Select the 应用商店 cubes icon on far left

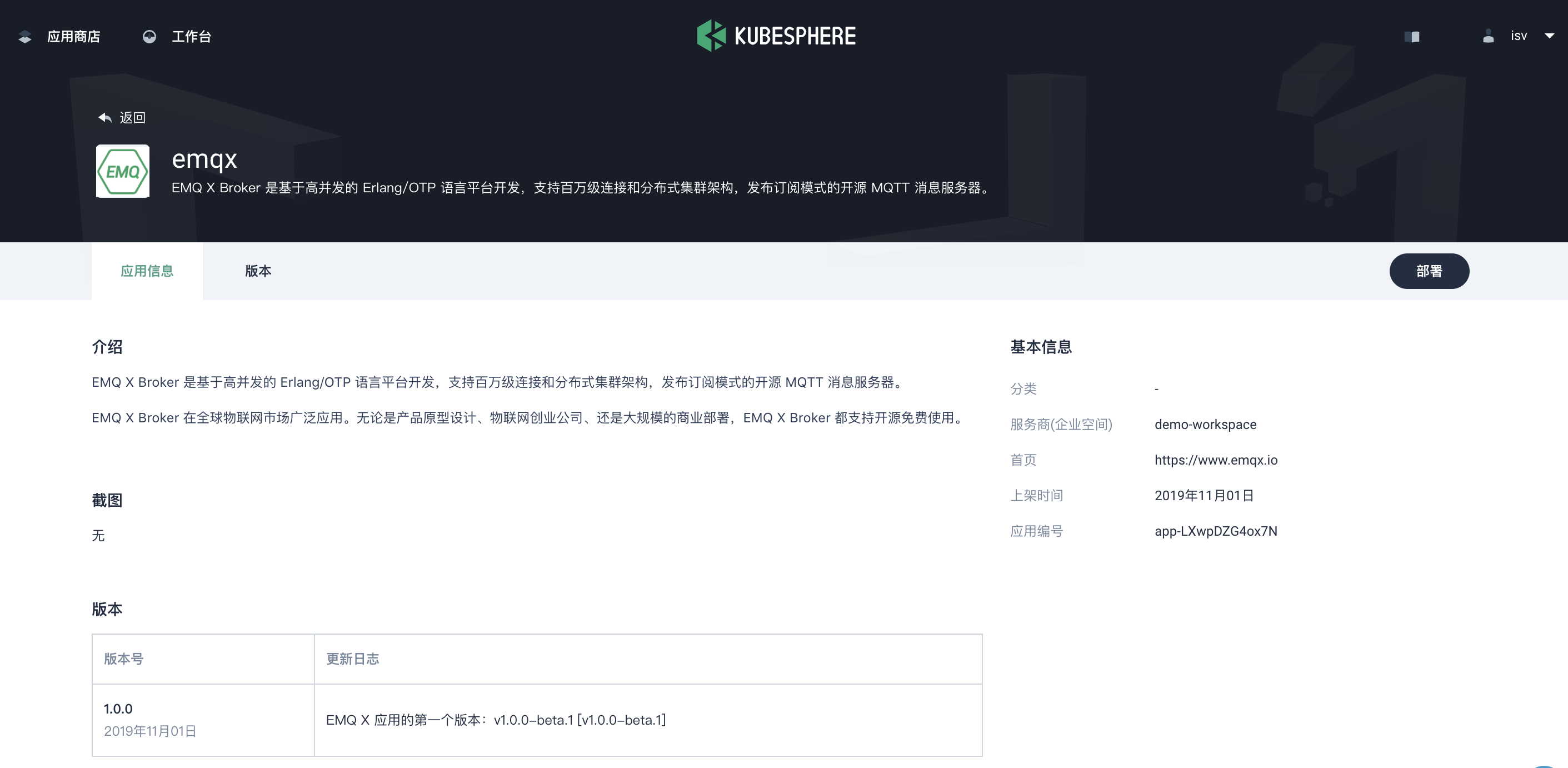[24, 37]
